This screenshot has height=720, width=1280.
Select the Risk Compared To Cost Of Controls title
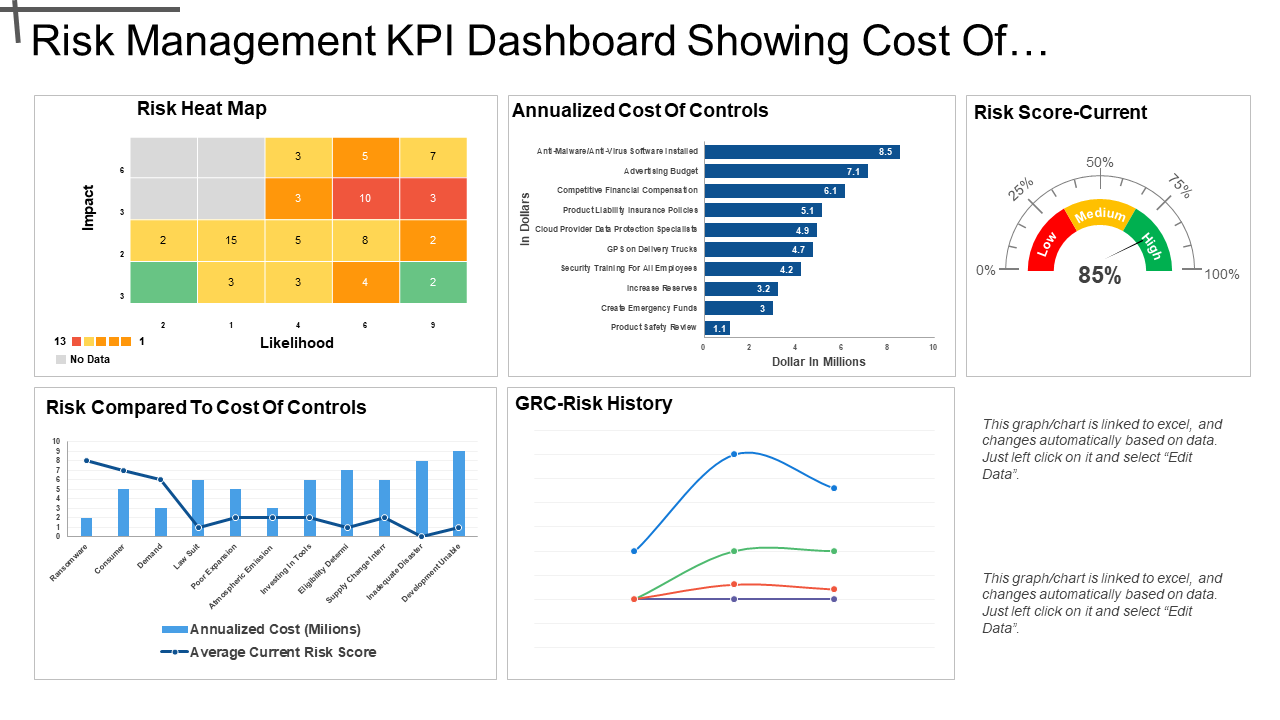pyautogui.click(x=206, y=407)
